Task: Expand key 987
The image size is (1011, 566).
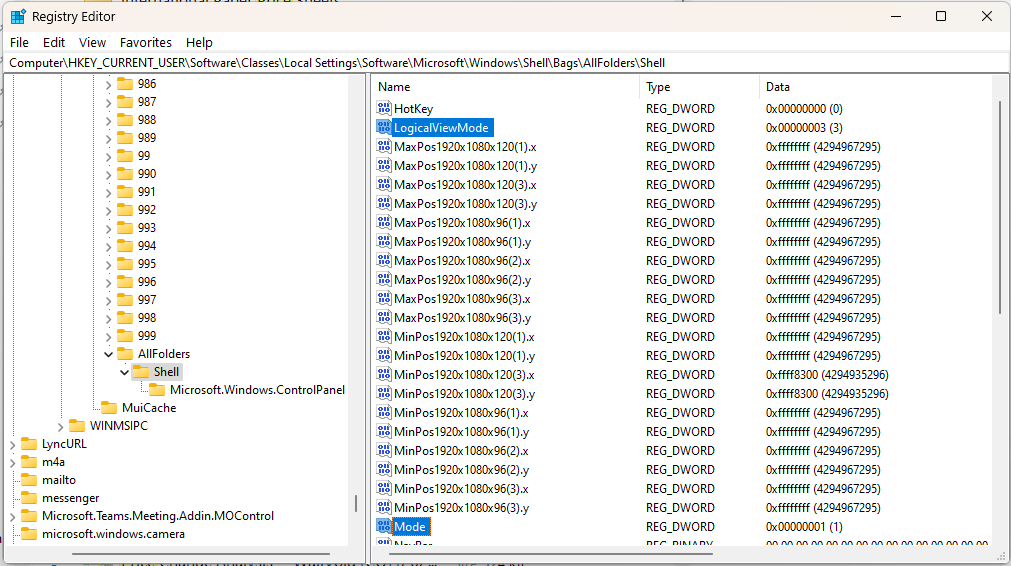Action: pyautogui.click(x=108, y=102)
